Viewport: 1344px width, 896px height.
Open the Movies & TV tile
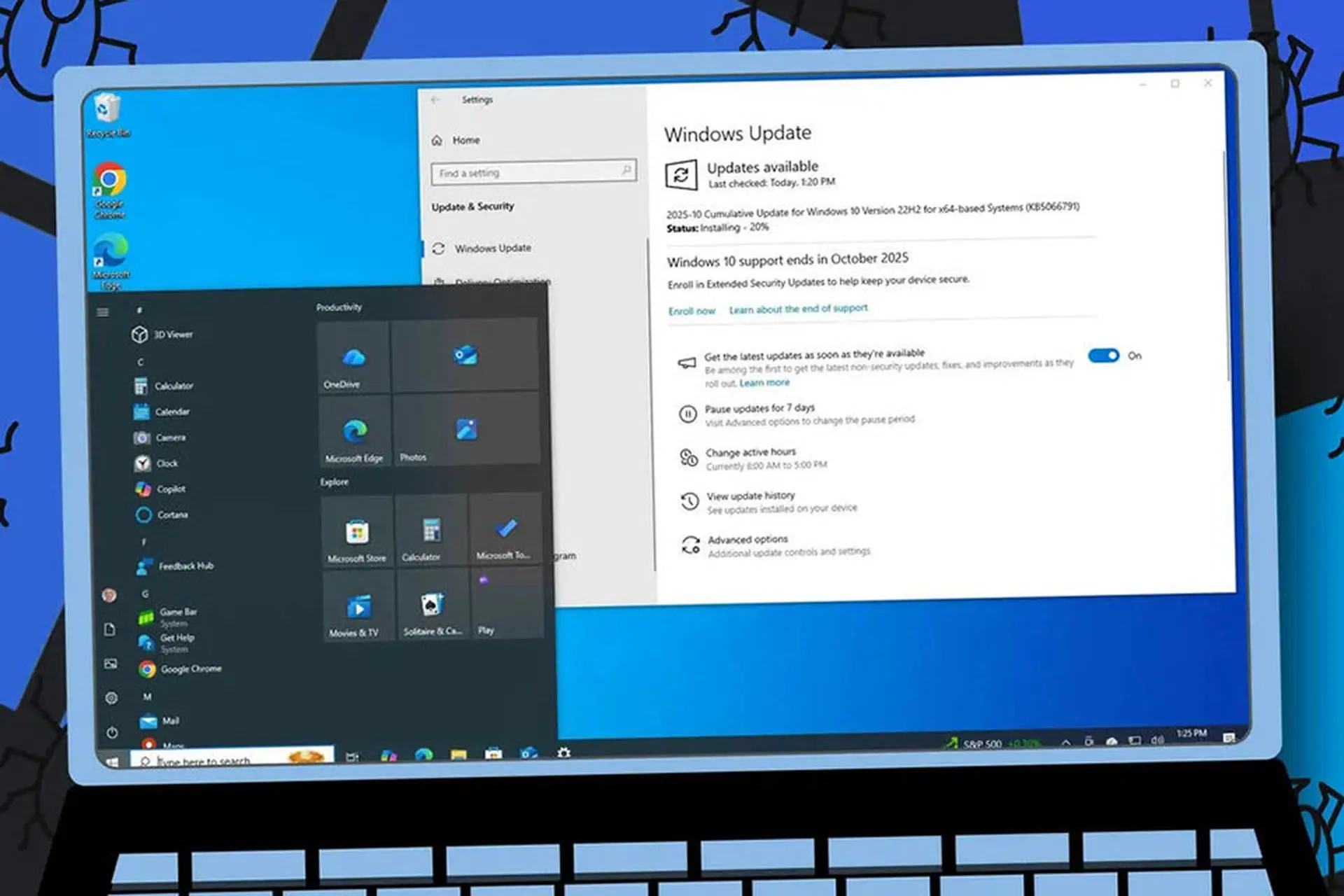coord(358,606)
